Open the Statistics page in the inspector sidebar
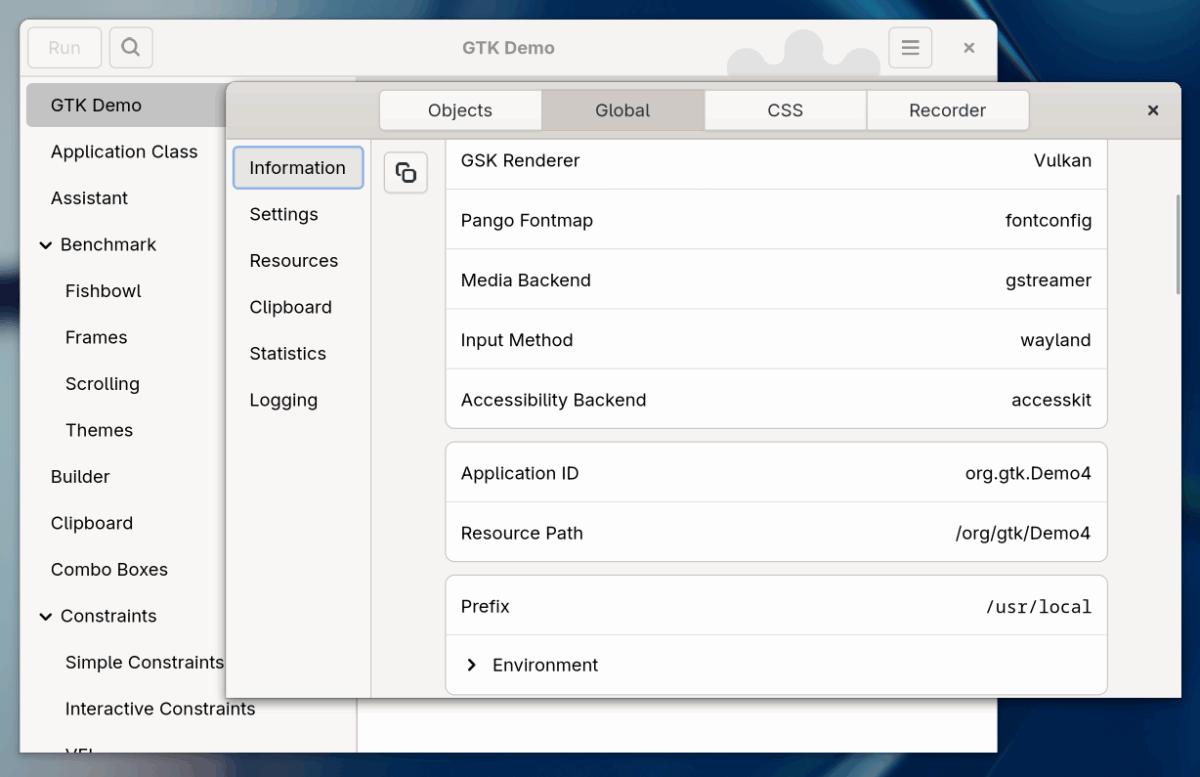This screenshot has height=777, width=1200. pos(288,353)
